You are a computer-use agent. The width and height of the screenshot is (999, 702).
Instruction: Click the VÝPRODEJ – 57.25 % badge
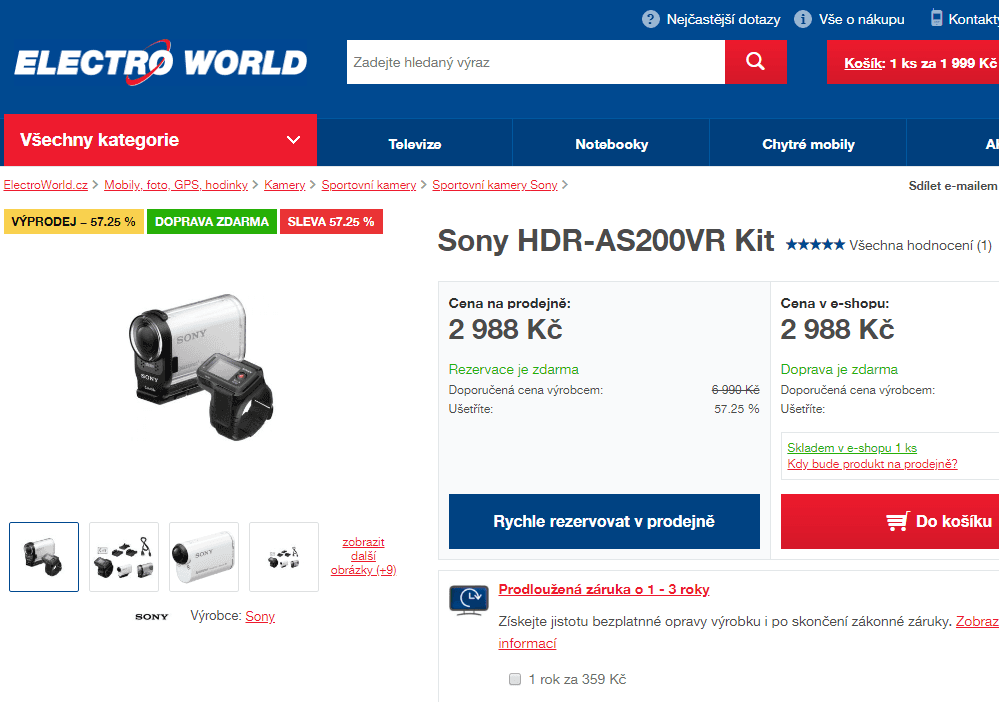tap(74, 222)
